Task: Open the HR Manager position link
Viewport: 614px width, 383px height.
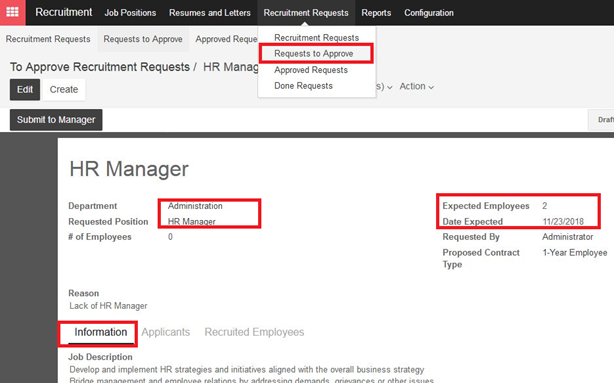Action: coord(191,222)
